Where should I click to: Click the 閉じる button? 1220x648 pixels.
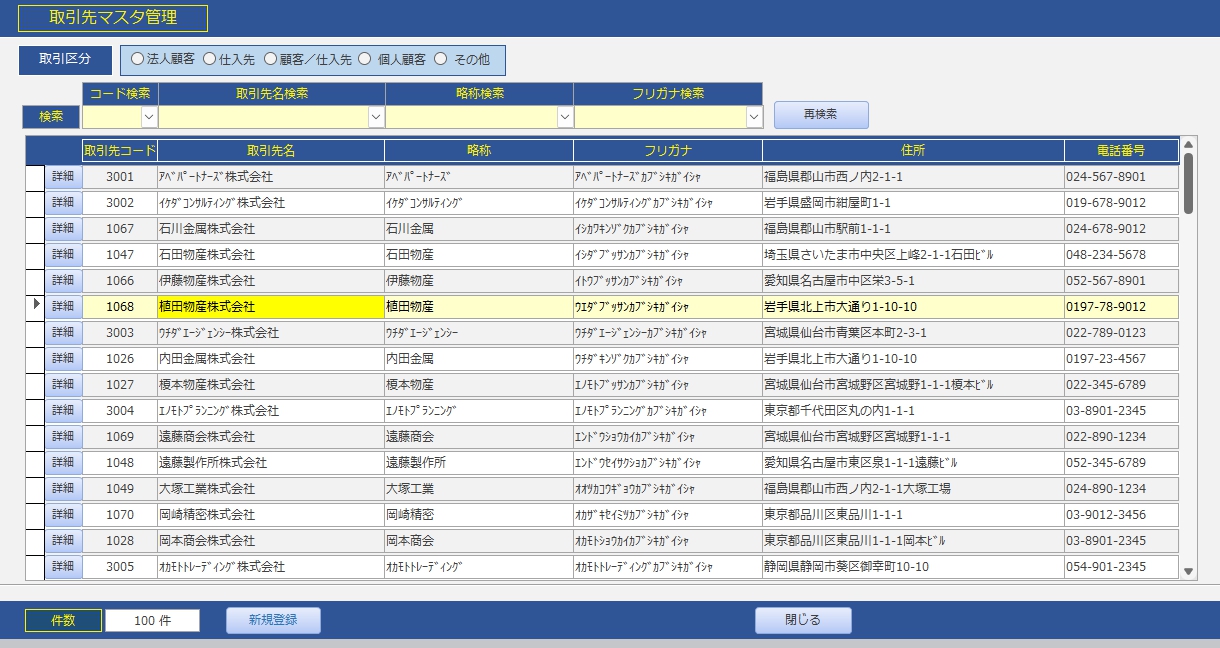(x=802, y=620)
